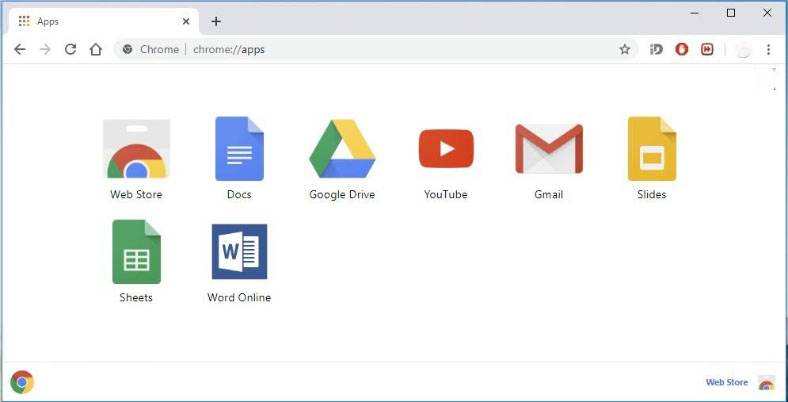This screenshot has width=788, height=402.
Task: Click the small Web Store icon in footer
Action: pyautogui.click(x=766, y=382)
